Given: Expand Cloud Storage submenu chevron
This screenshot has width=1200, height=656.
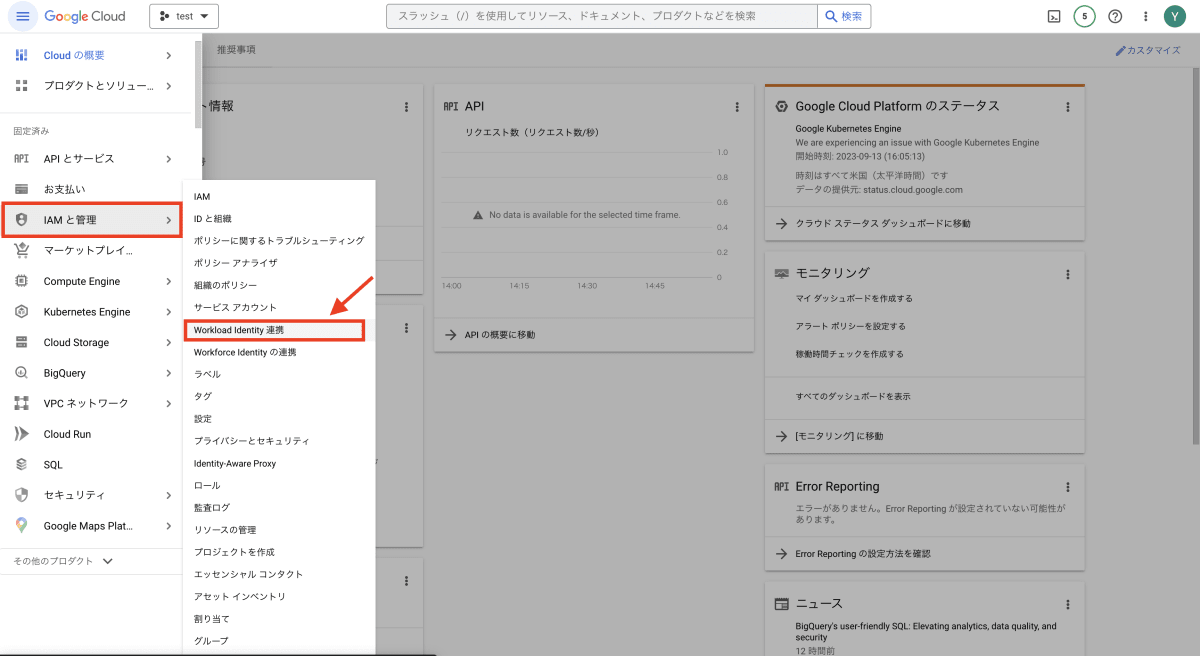Looking at the screenshot, I should tap(169, 342).
